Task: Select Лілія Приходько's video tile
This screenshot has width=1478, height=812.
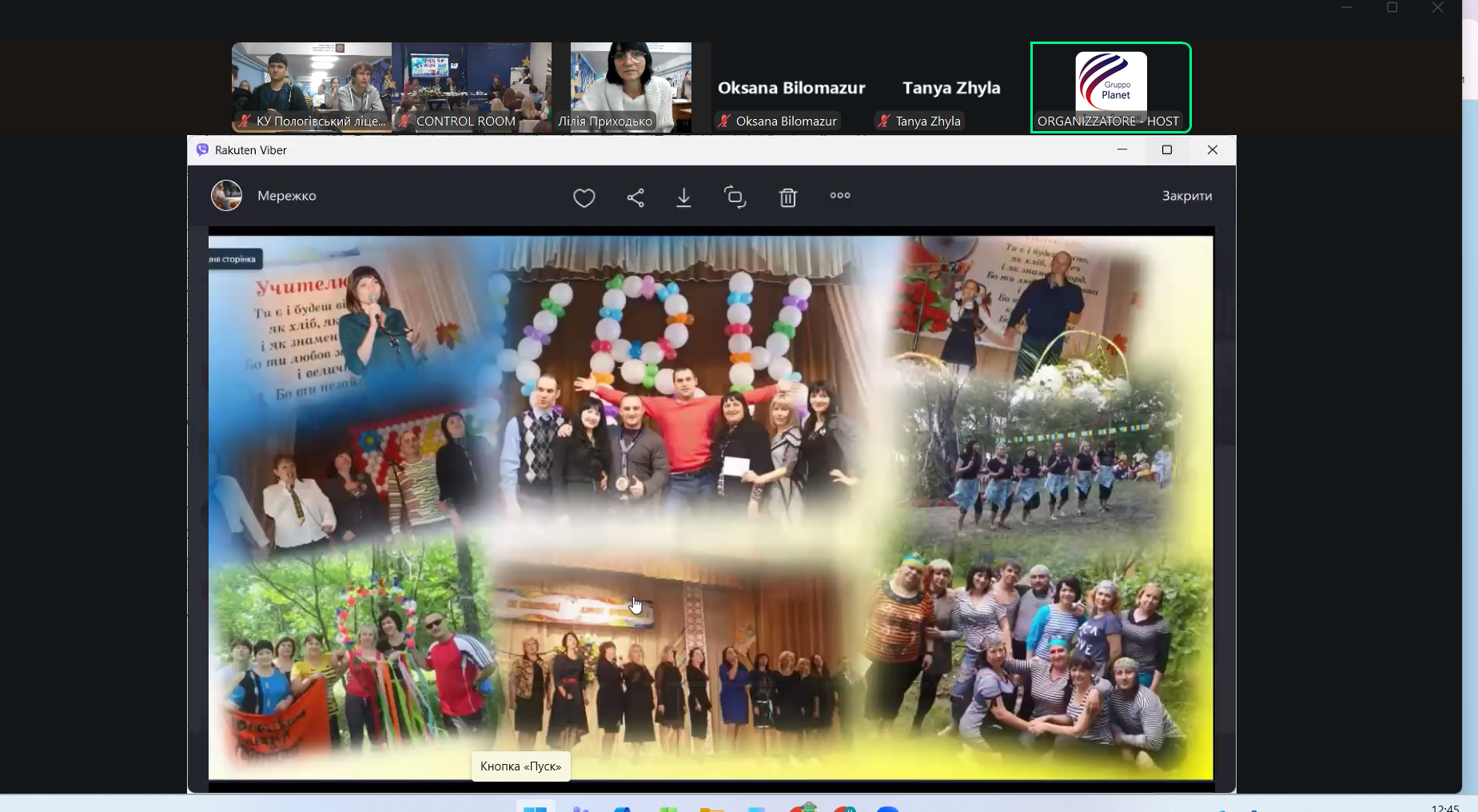Action: (x=630, y=86)
